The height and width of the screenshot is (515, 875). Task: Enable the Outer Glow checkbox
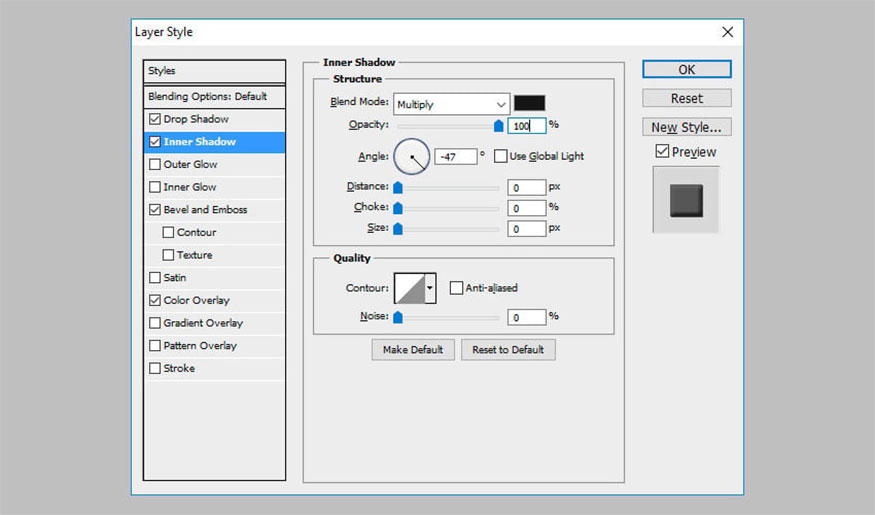click(x=154, y=164)
